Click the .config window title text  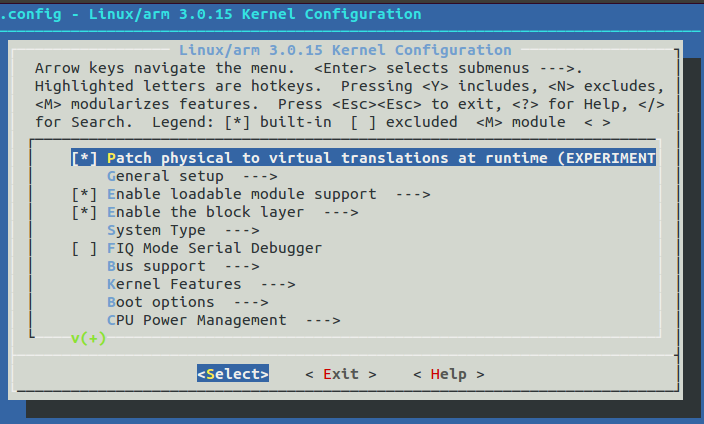211,14
